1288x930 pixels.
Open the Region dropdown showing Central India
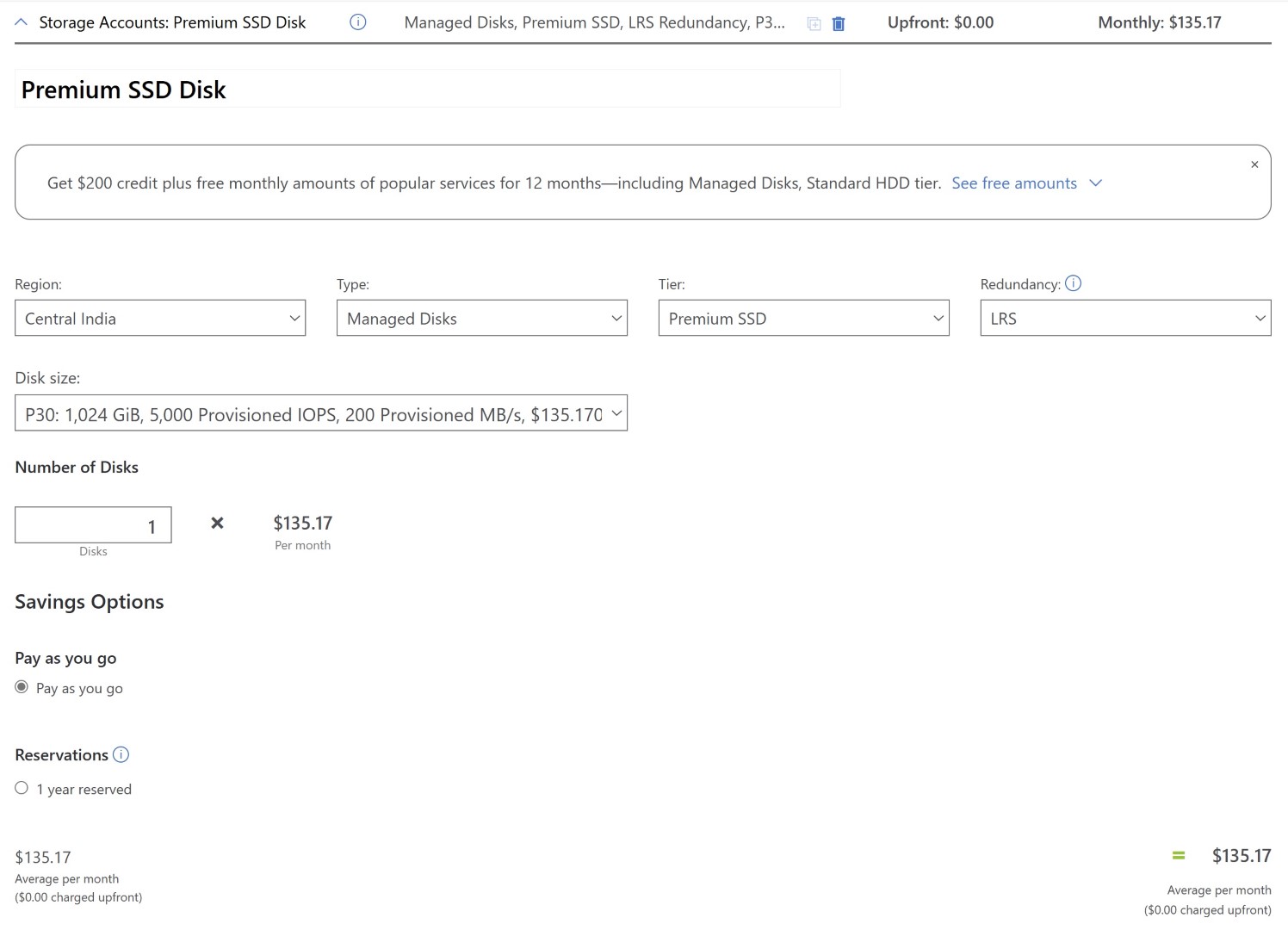click(x=160, y=318)
